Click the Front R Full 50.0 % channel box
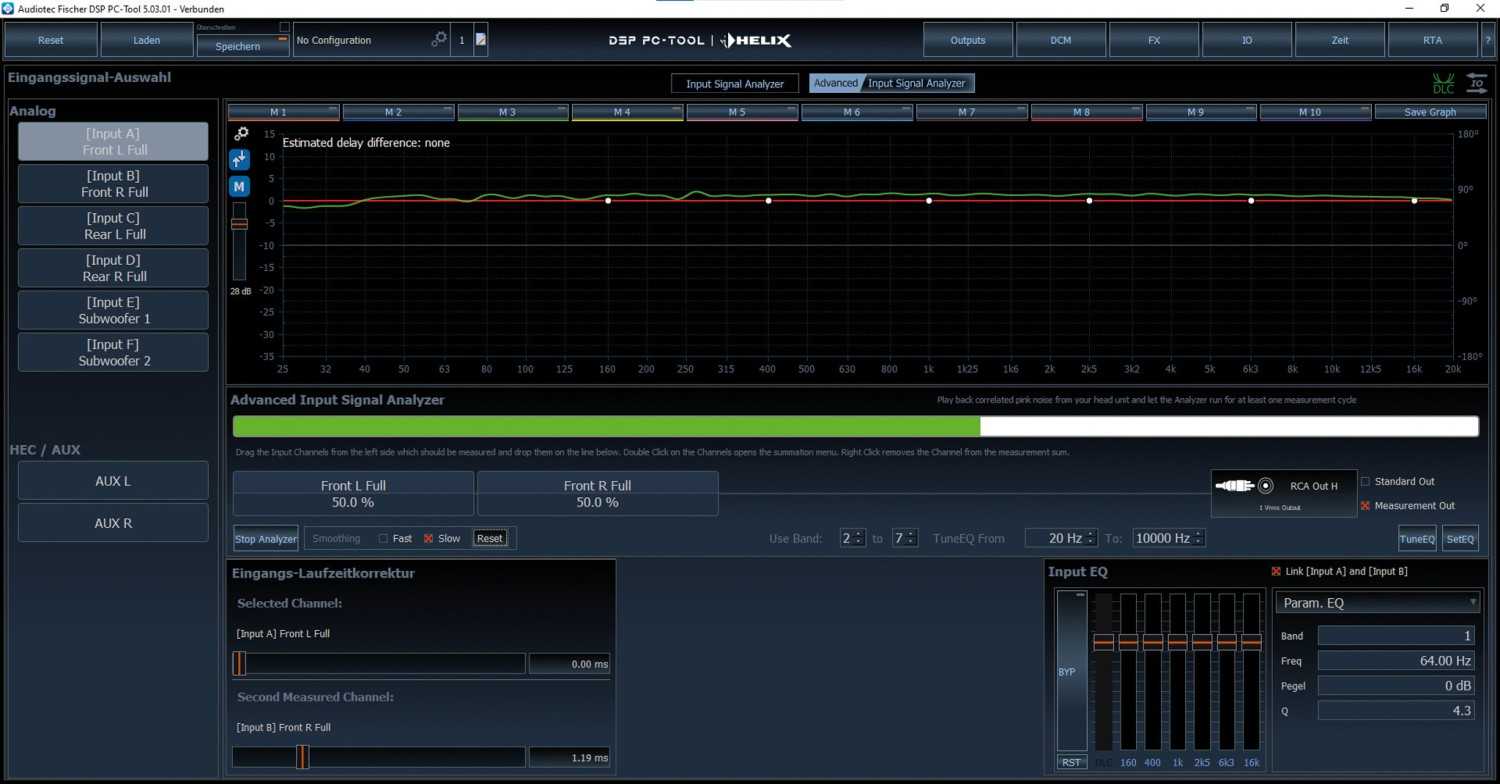Image resolution: width=1500 pixels, height=784 pixels. click(598, 494)
